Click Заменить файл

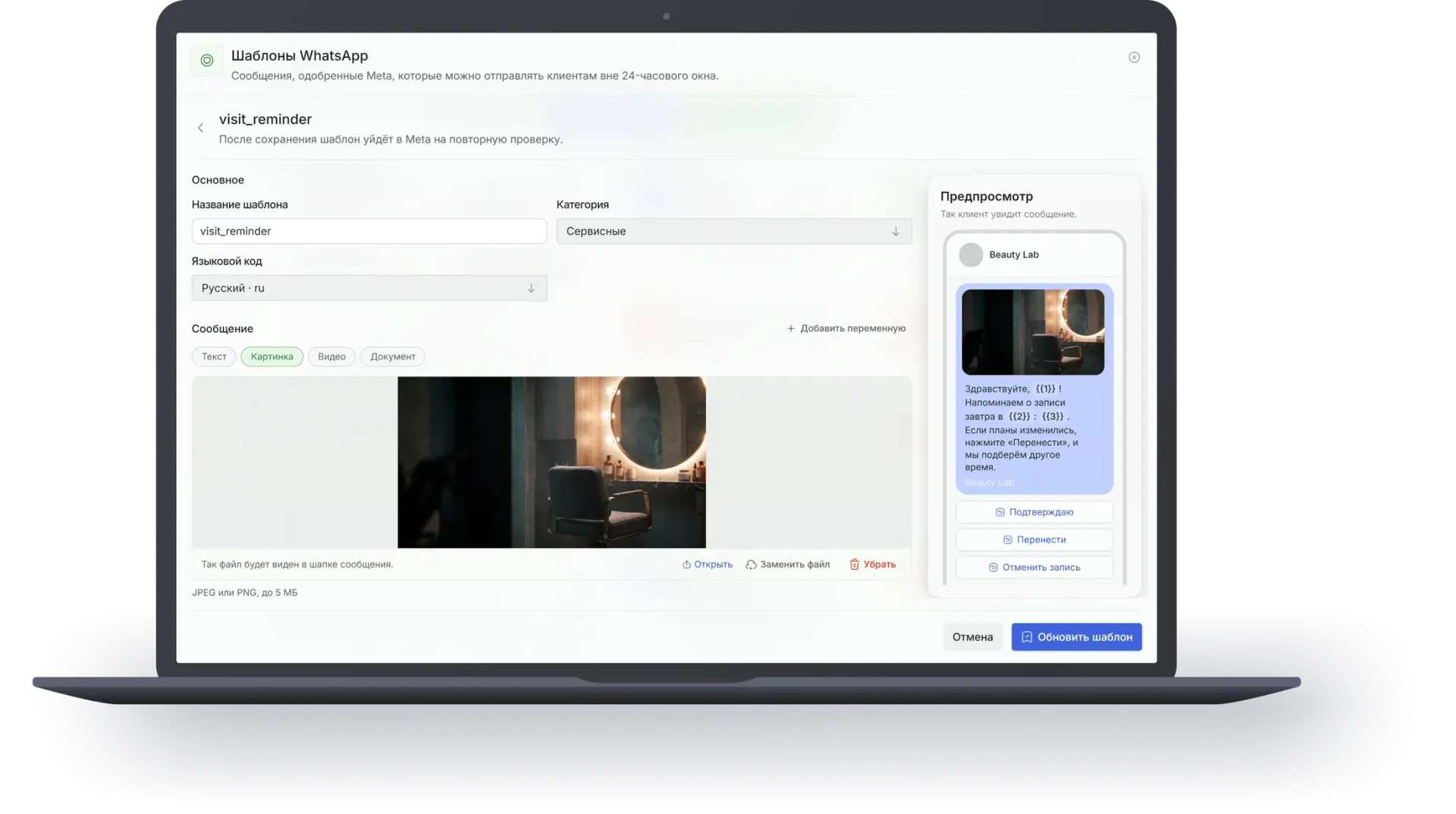(x=787, y=565)
